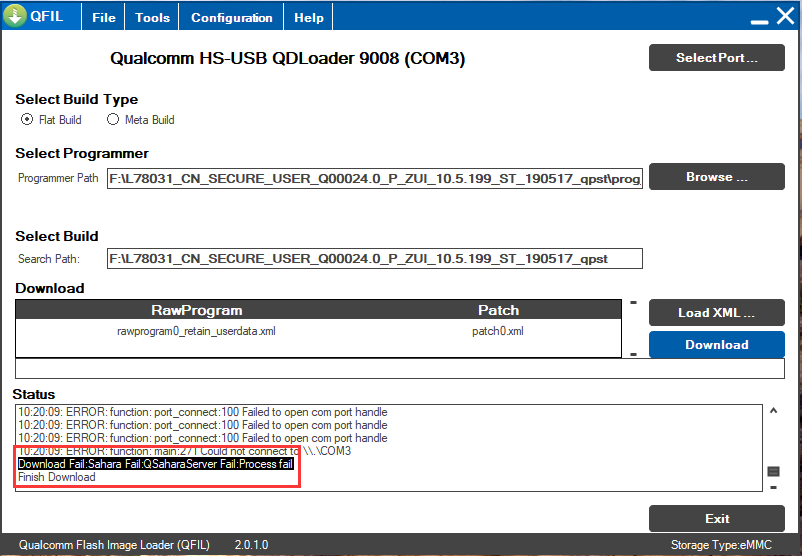This screenshot has width=802, height=556.
Task: Open the File menu
Action: click(104, 17)
